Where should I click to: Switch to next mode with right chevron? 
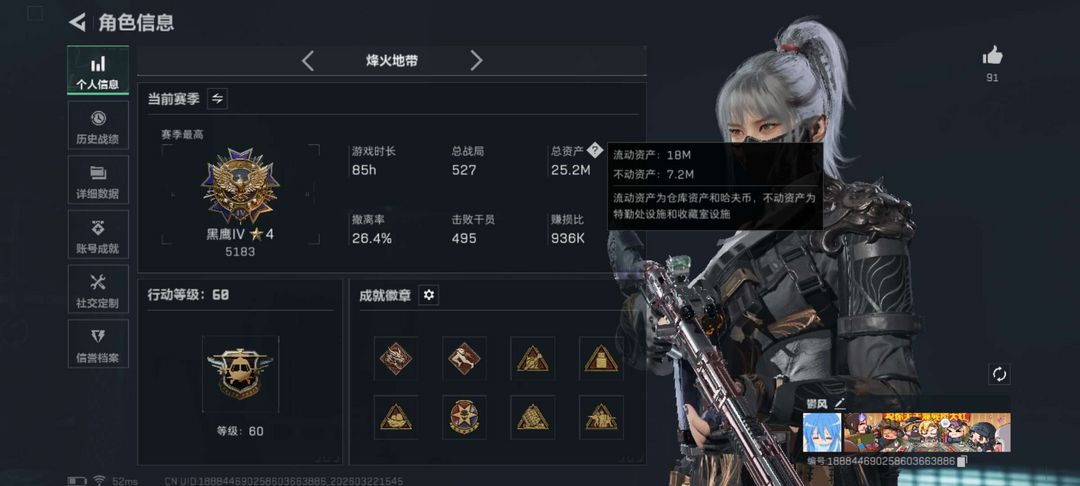476,61
